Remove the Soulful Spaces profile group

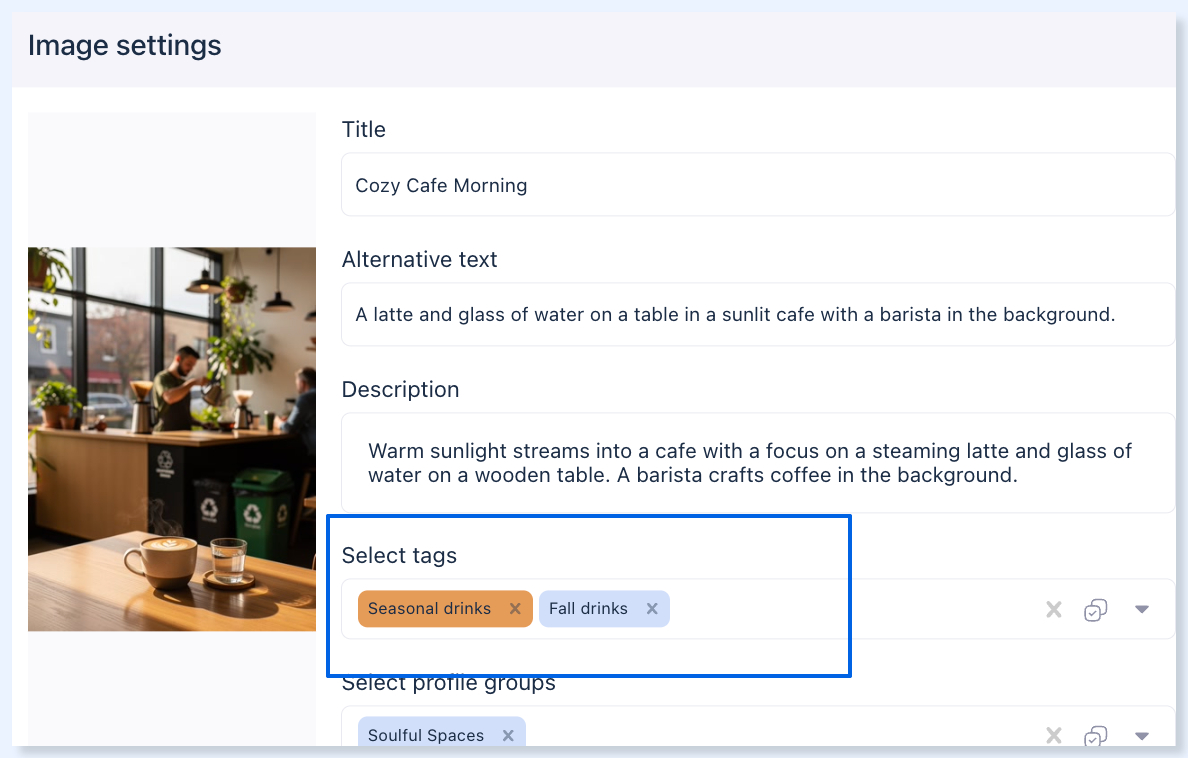[x=508, y=735]
